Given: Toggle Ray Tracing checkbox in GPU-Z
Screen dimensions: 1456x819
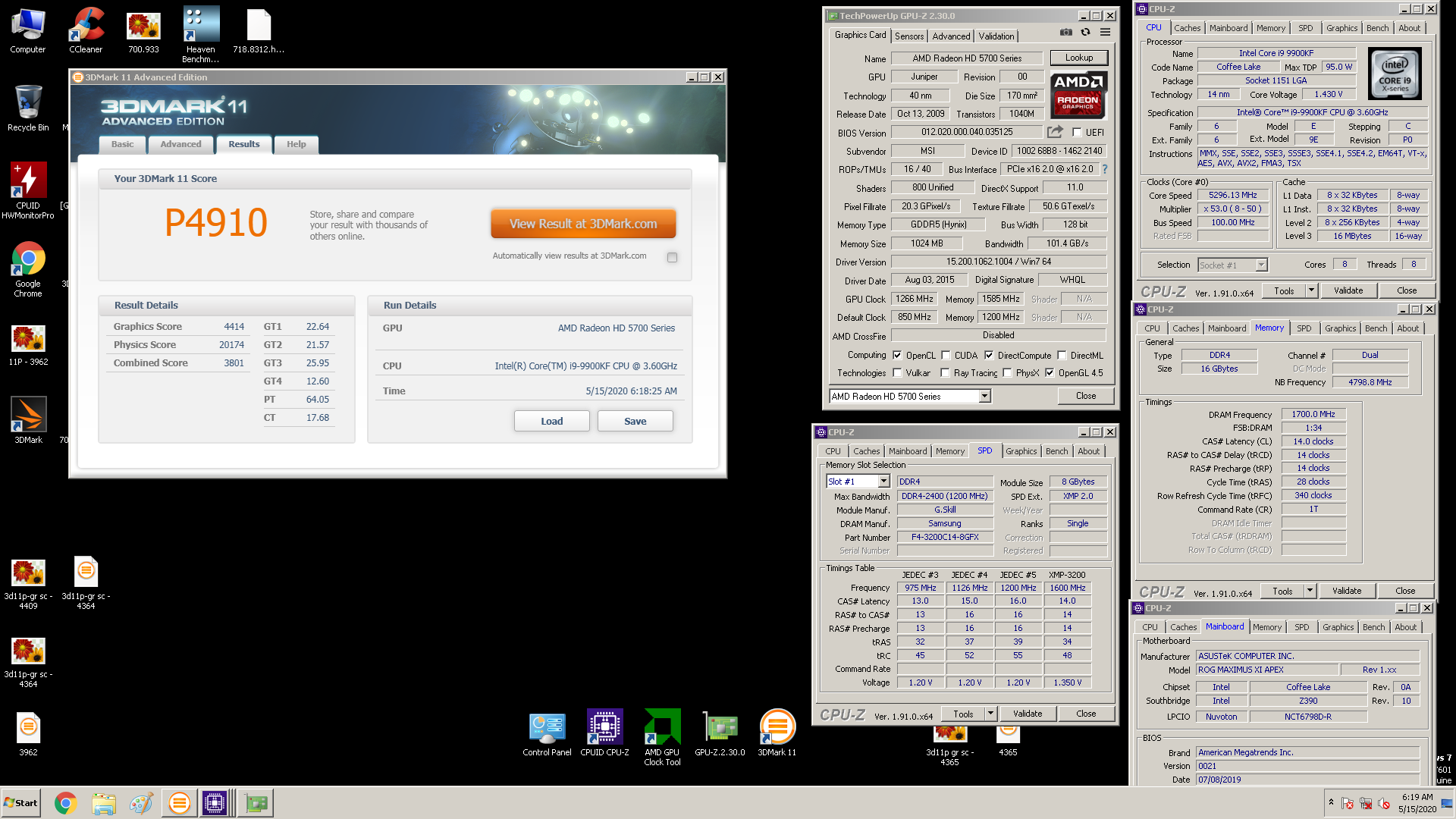Looking at the screenshot, I should (945, 372).
